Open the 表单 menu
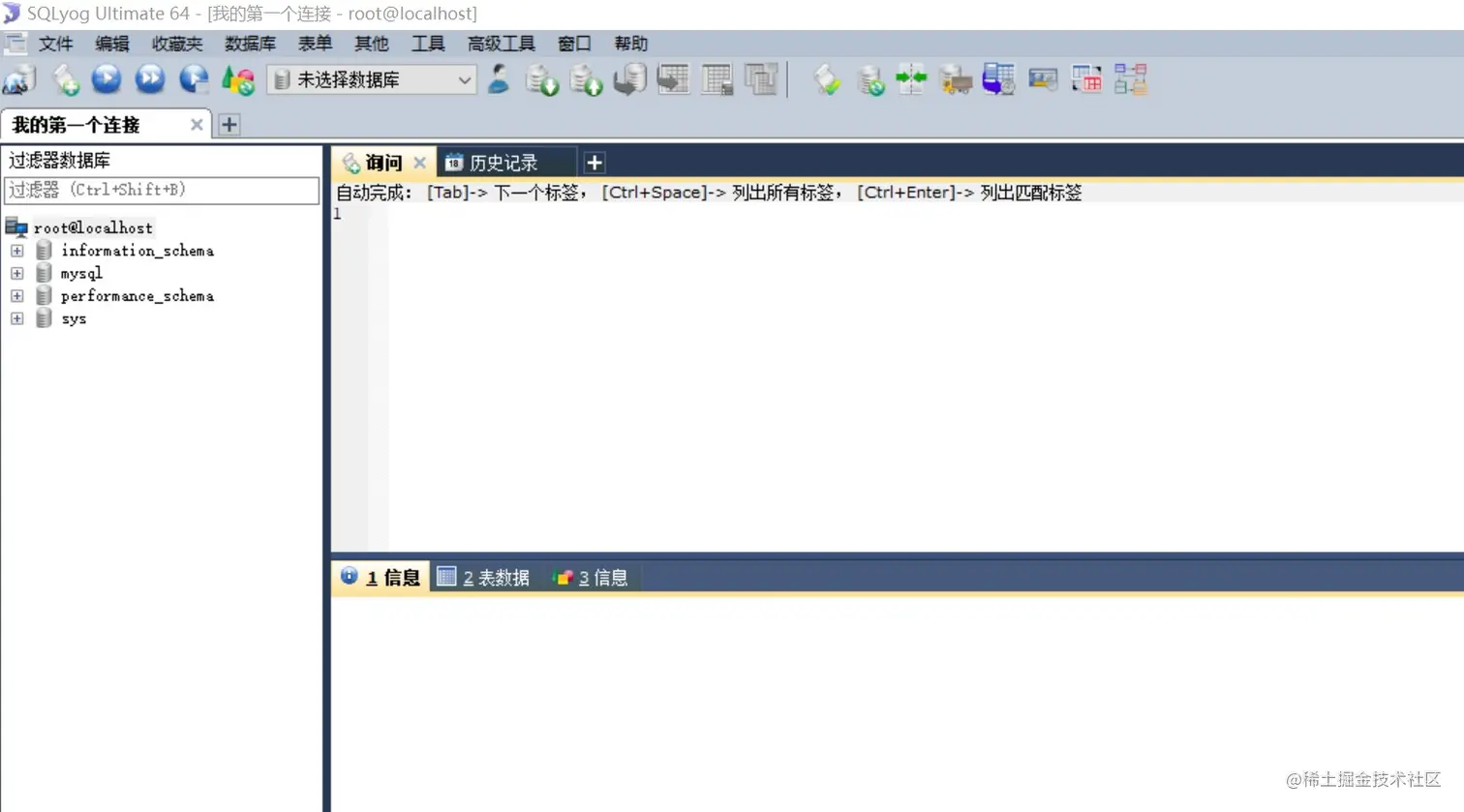The image size is (1464, 812). 315,44
